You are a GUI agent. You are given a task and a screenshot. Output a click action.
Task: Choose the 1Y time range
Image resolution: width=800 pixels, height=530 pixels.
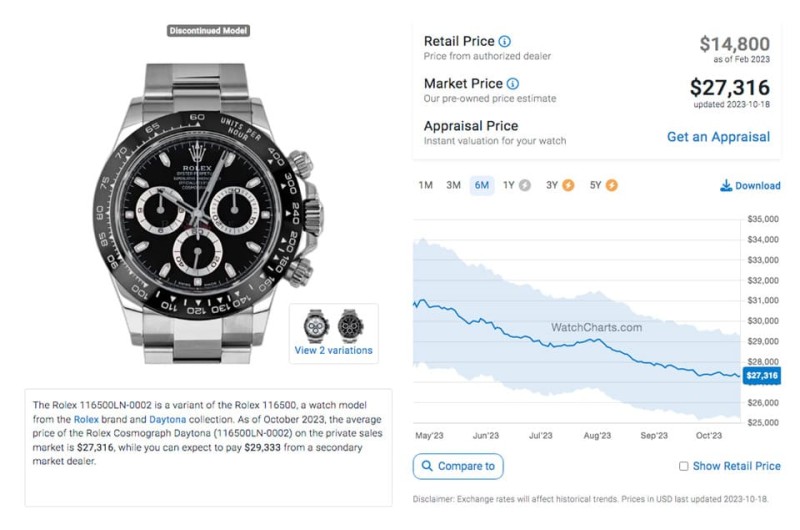click(509, 186)
